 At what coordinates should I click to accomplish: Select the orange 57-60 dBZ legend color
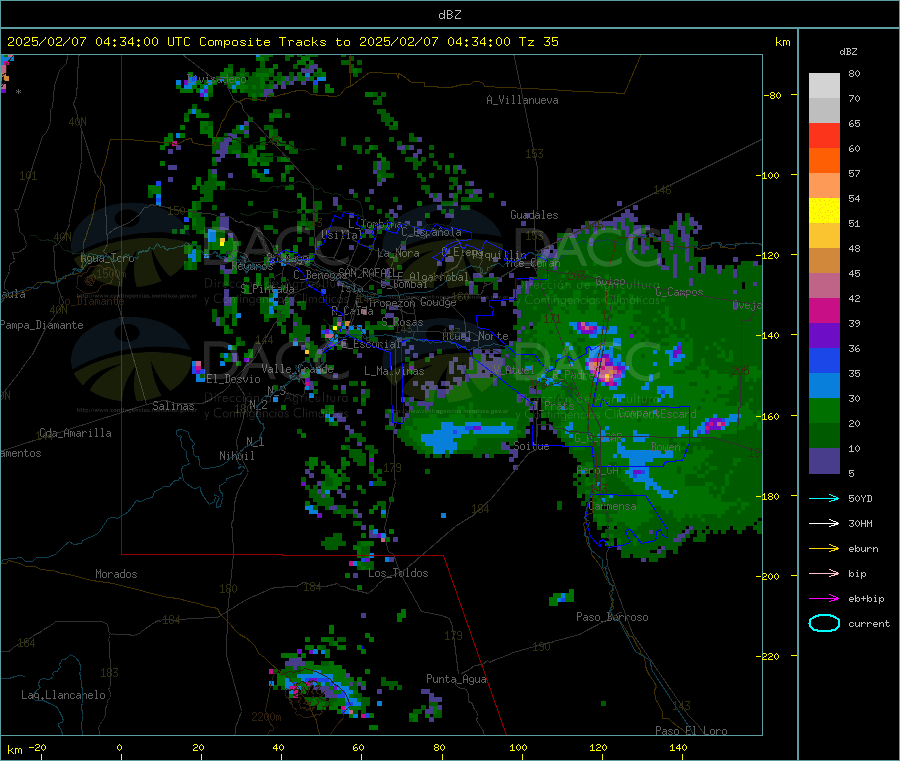pyautogui.click(x=824, y=161)
